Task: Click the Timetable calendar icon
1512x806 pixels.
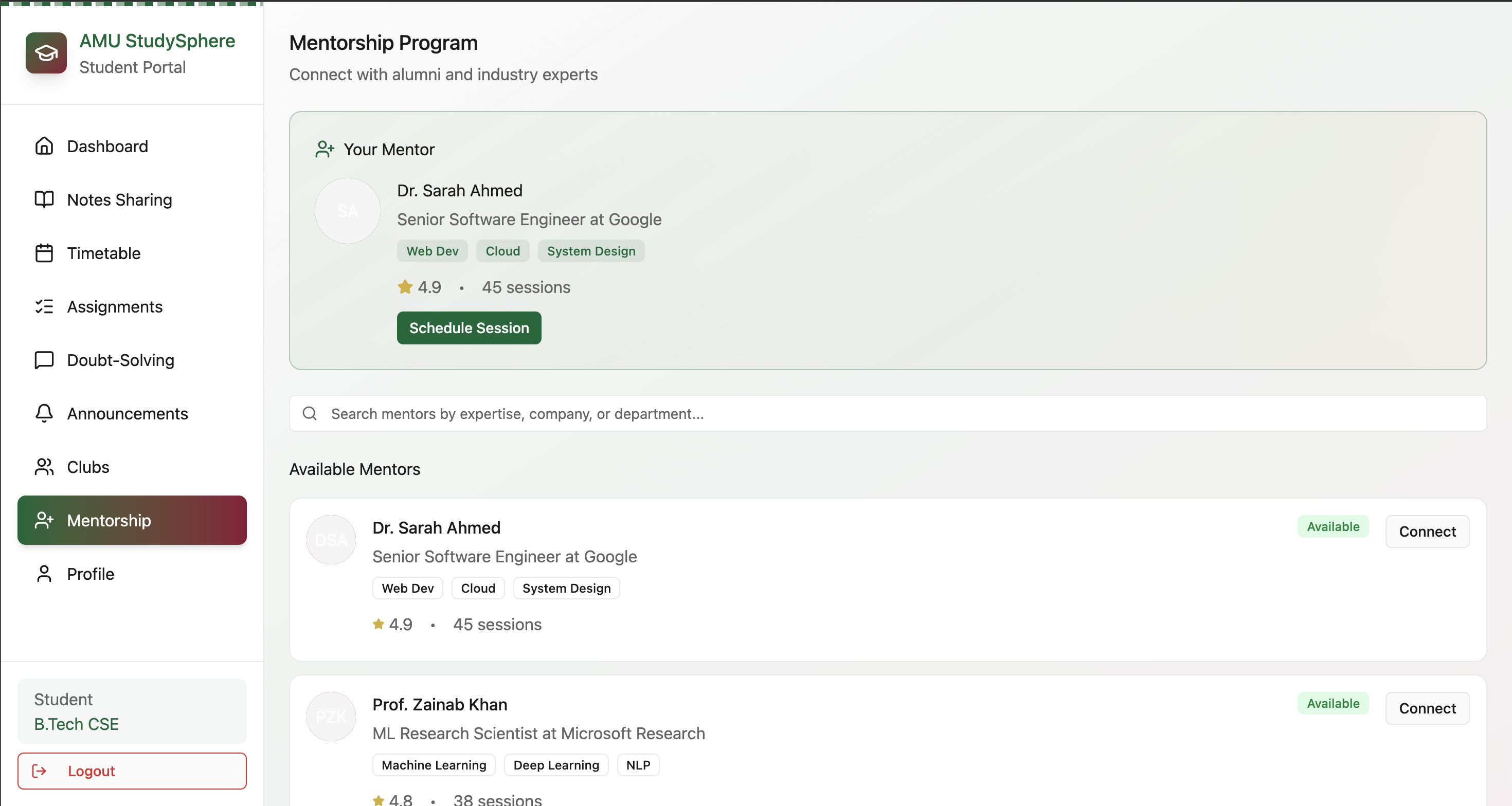Action: point(44,253)
